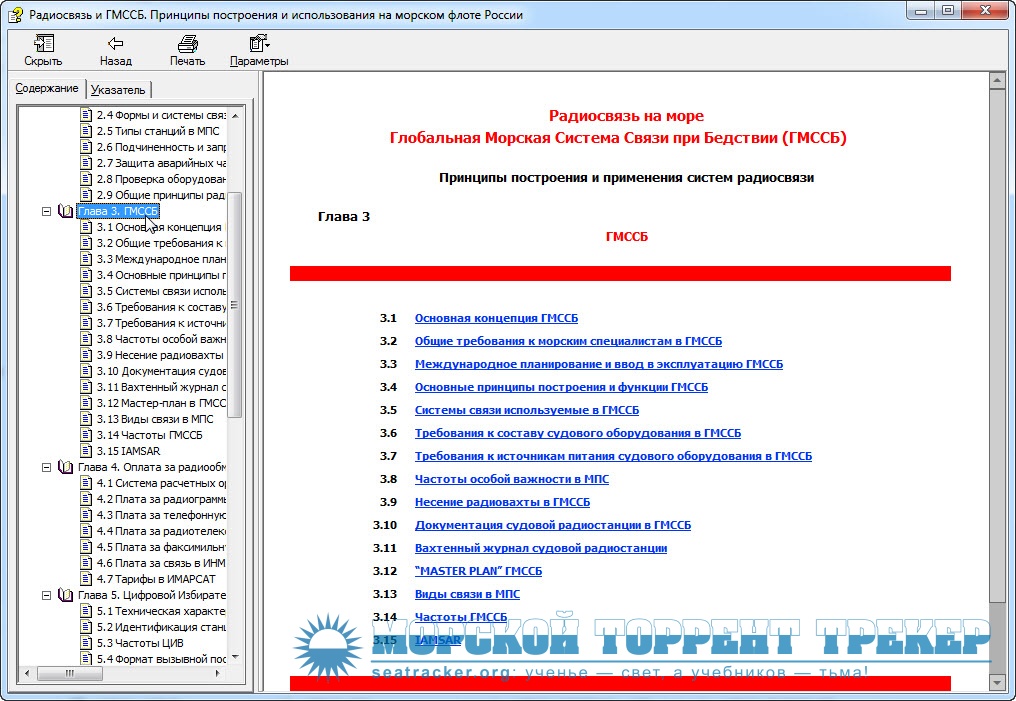Click the content pane scroll-up arrow

point(997,80)
